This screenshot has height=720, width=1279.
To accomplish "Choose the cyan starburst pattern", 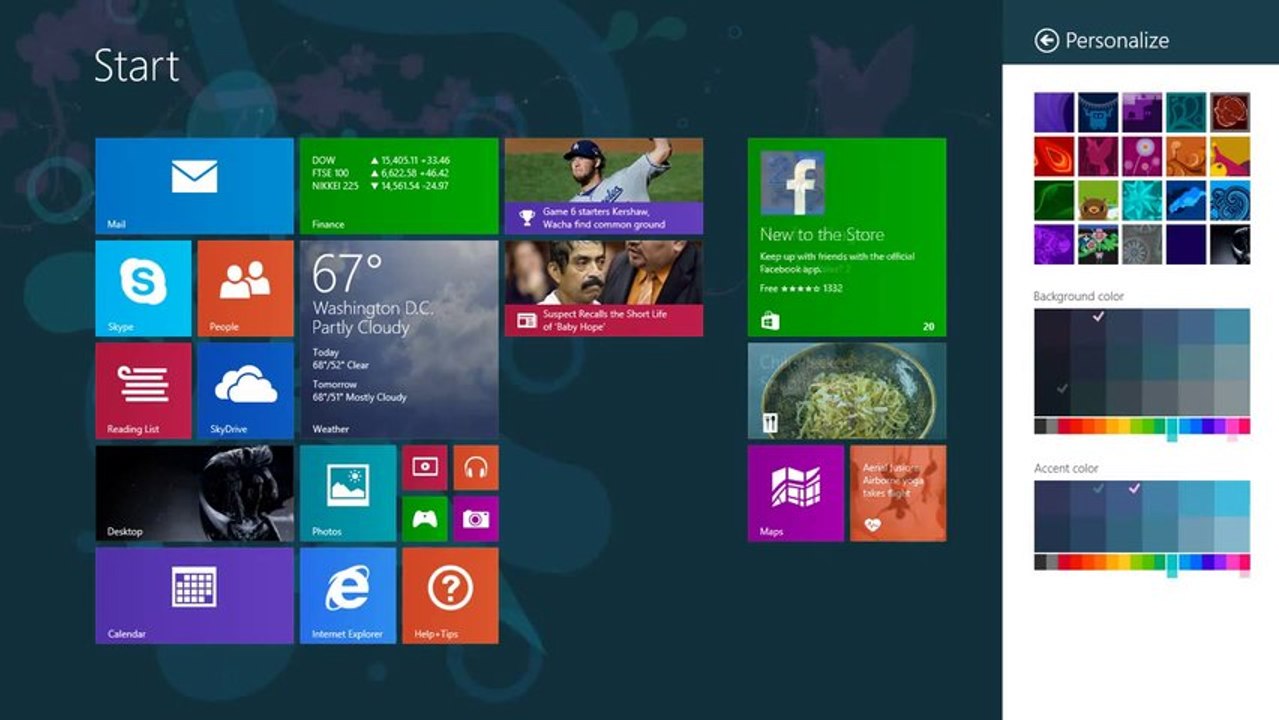I will pos(1142,200).
